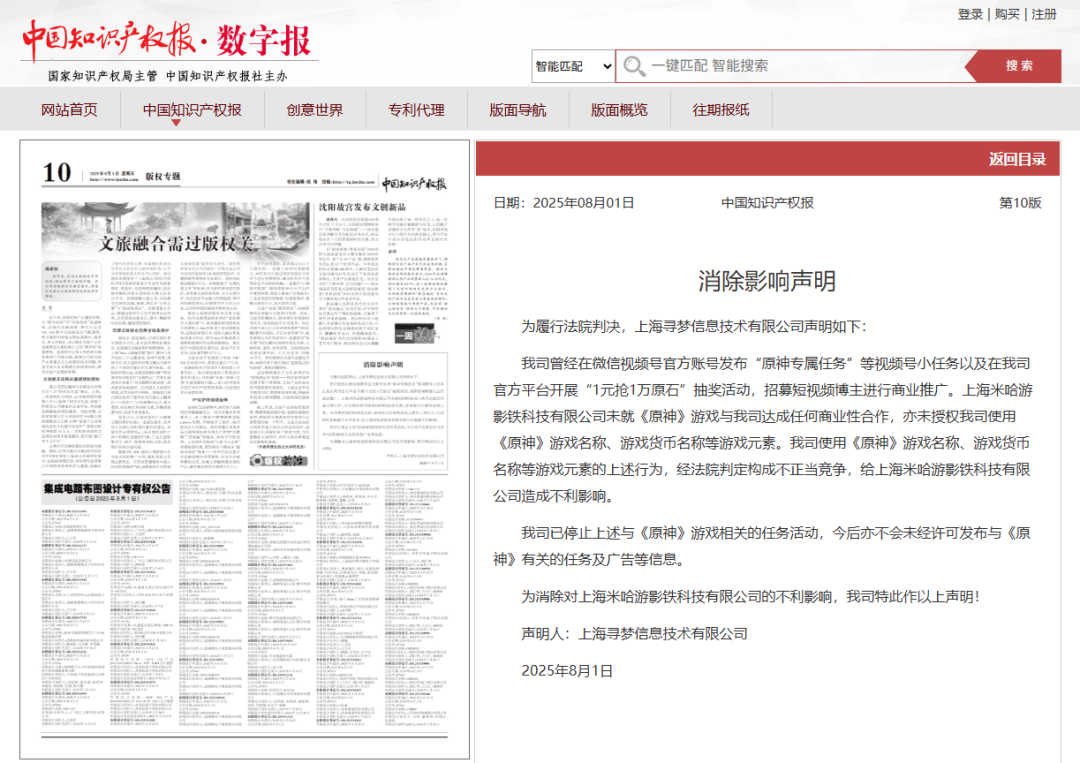Click the red 搜索 button
1080x763 pixels.
(x=1018, y=66)
